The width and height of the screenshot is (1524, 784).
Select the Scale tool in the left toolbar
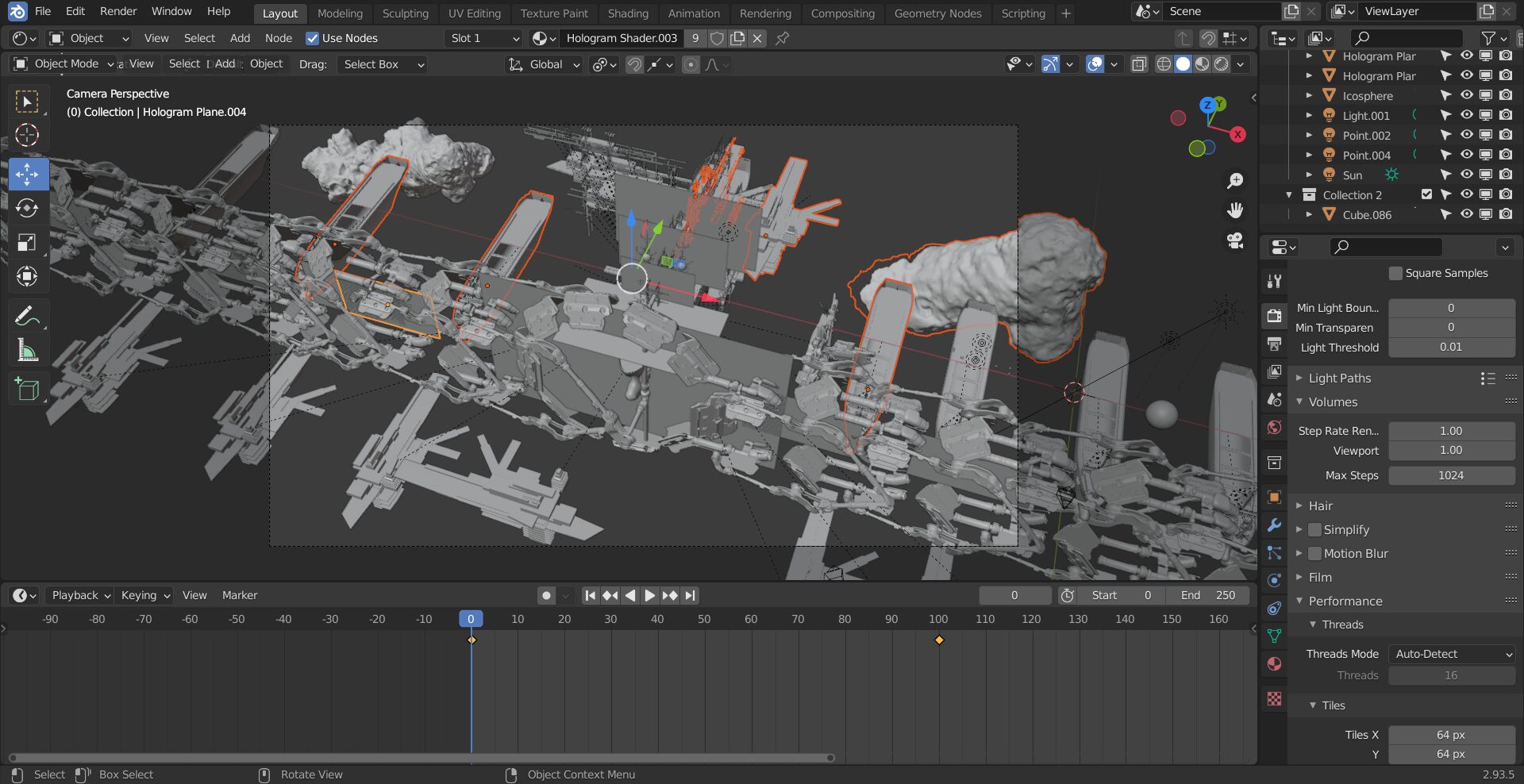pyautogui.click(x=27, y=243)
